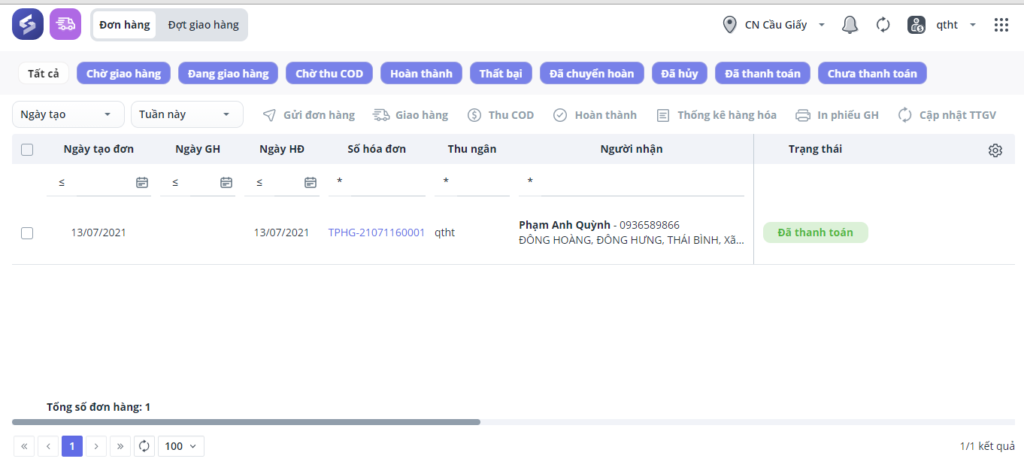
Task: Open the apps grid menu
Action: tap(1001, 25)
